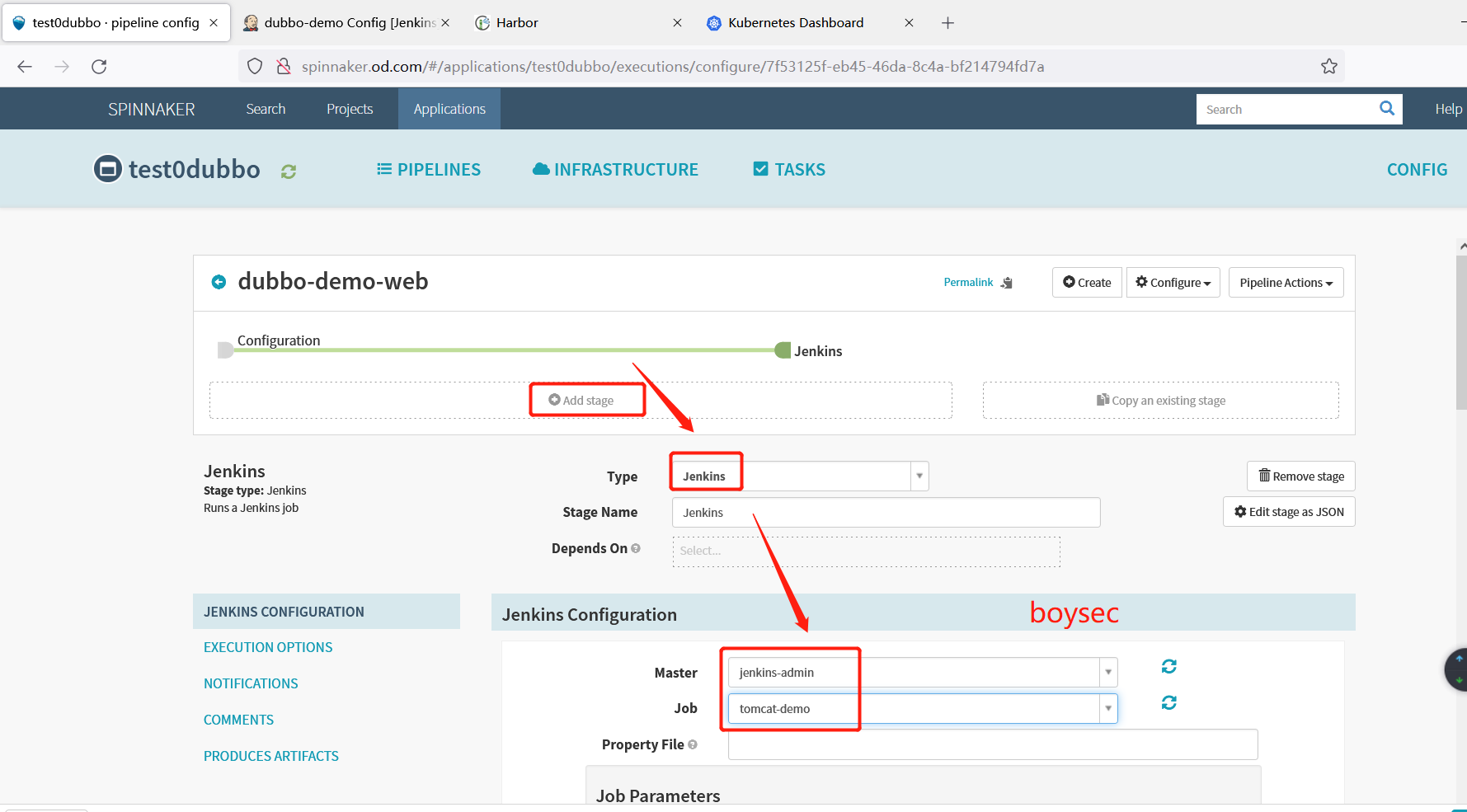Image resolution: width=1467 pixels, height=812 pixels.
Task: Open the Type dropdown arrow
Action: click(x=919, y=476)
